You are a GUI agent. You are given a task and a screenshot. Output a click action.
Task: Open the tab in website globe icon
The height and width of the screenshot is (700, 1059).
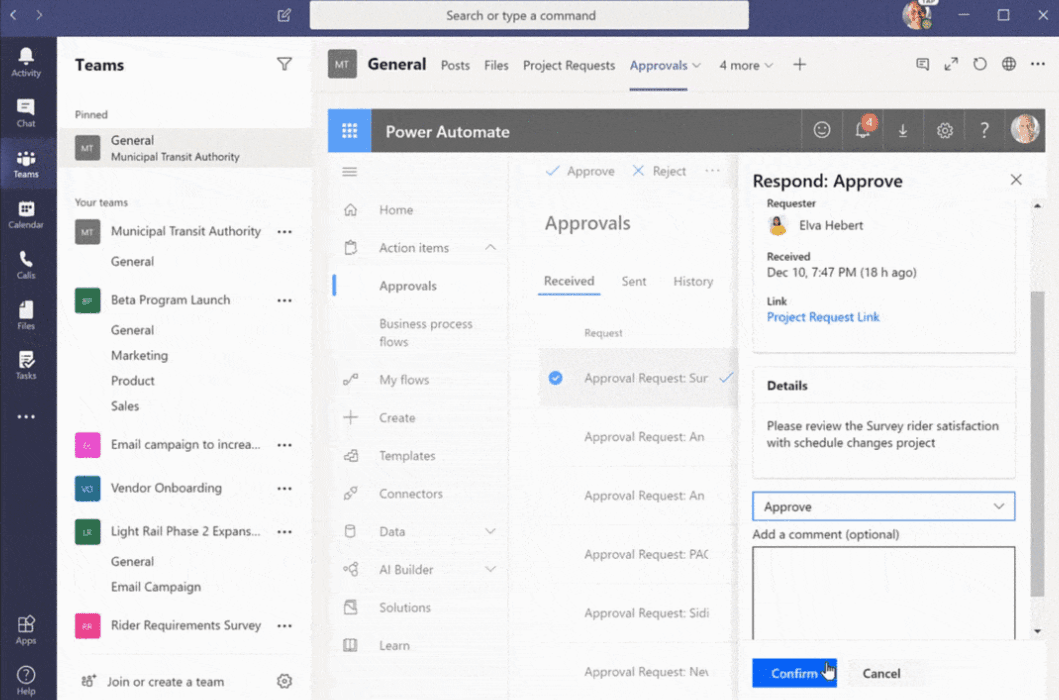(x=1008, y=64)
